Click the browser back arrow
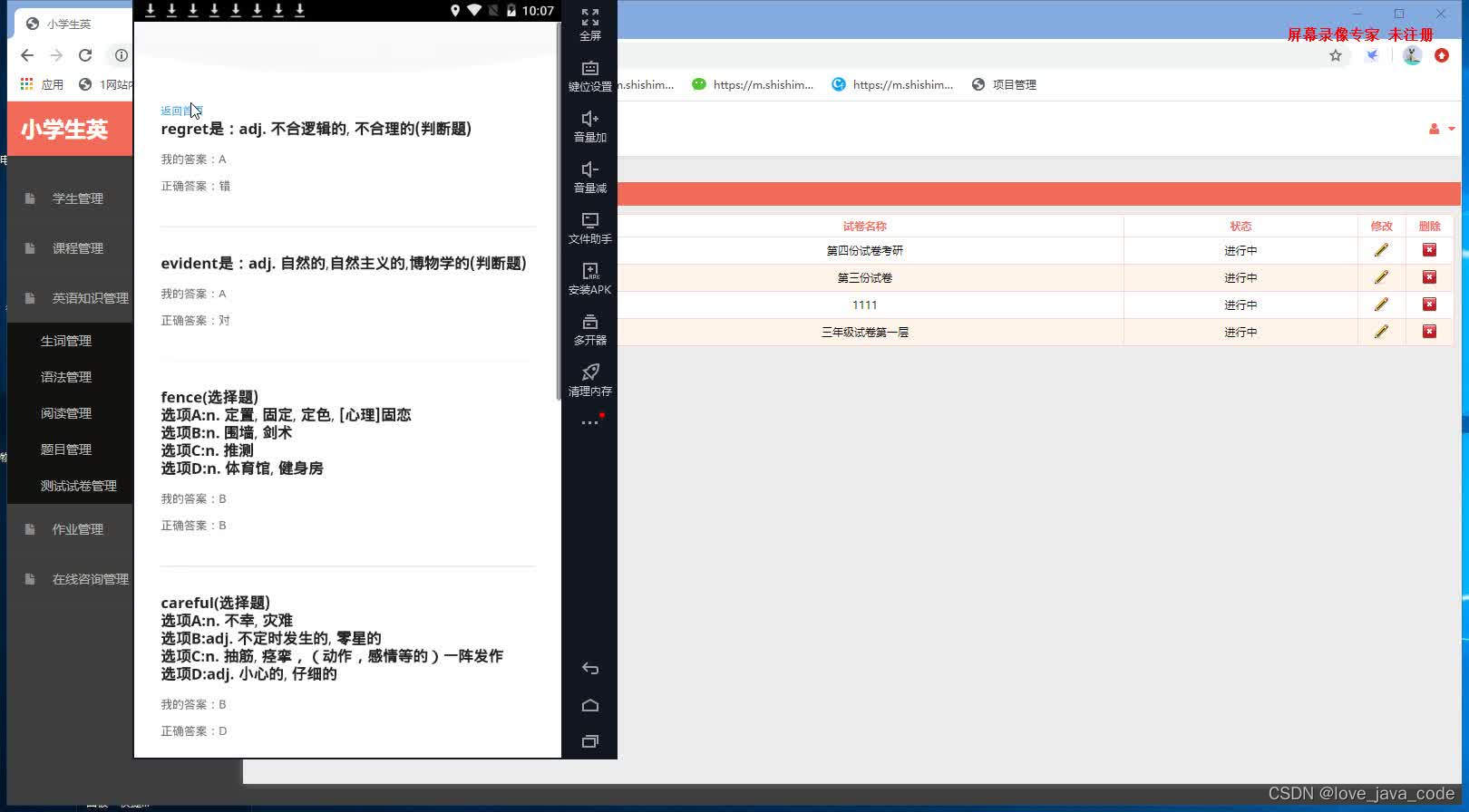This screenshot has height=812, width=1469. [27, 55]
